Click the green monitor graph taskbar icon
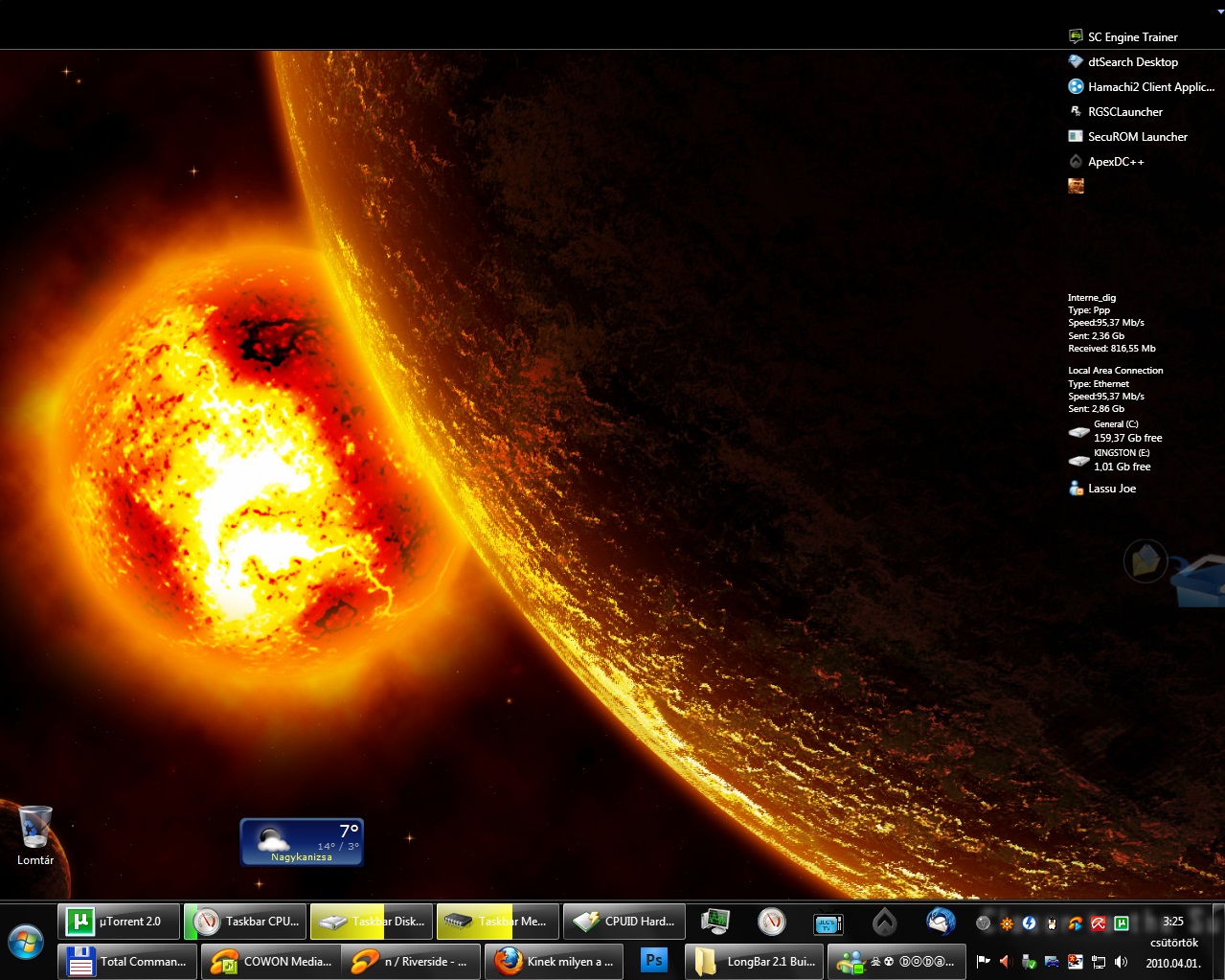Viewport: 1225px width, 980px height. pyautogui.click(x=715, y=923)
